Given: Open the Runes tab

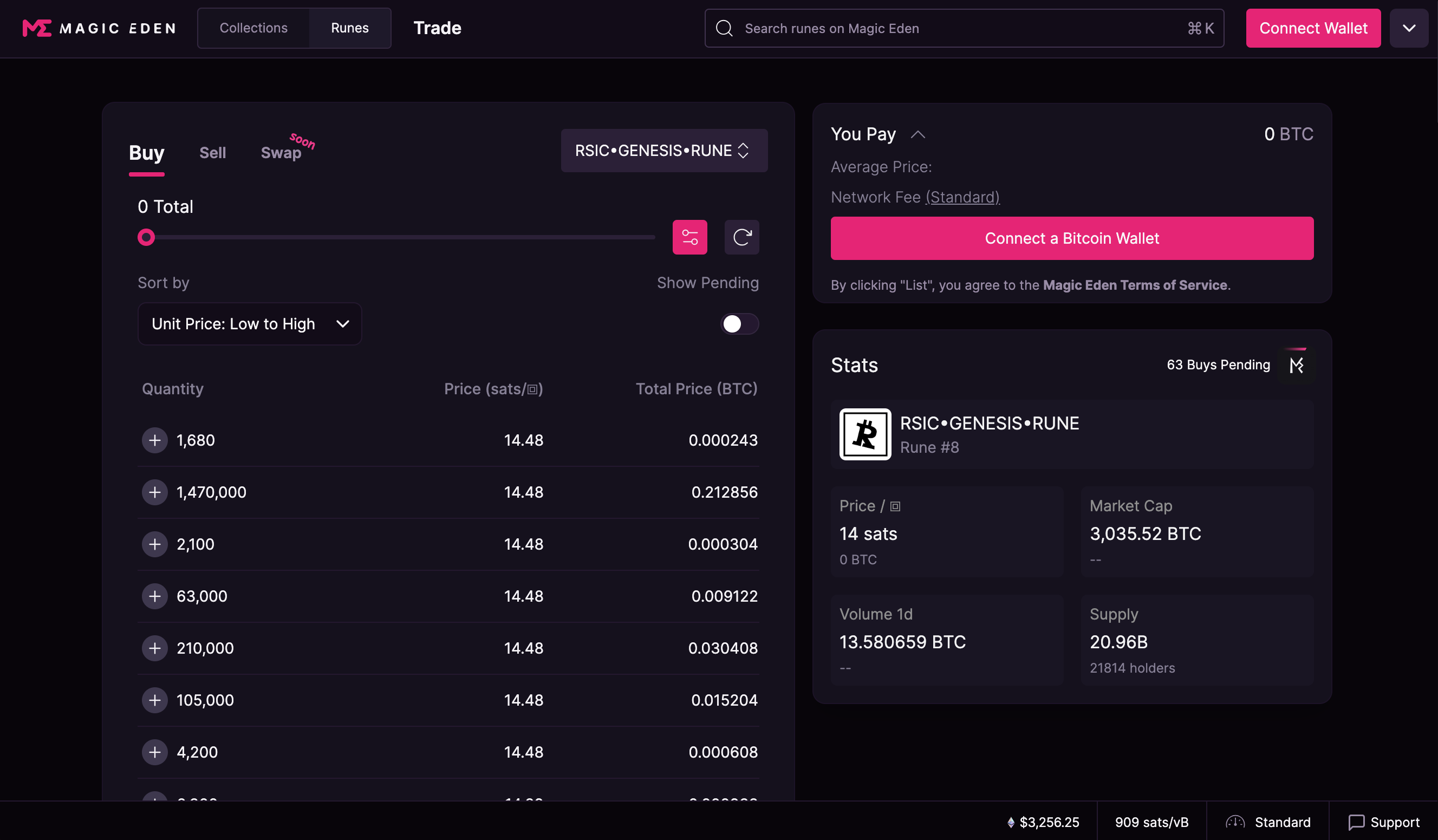Looking at the screenshot, I should click(350, 28).
